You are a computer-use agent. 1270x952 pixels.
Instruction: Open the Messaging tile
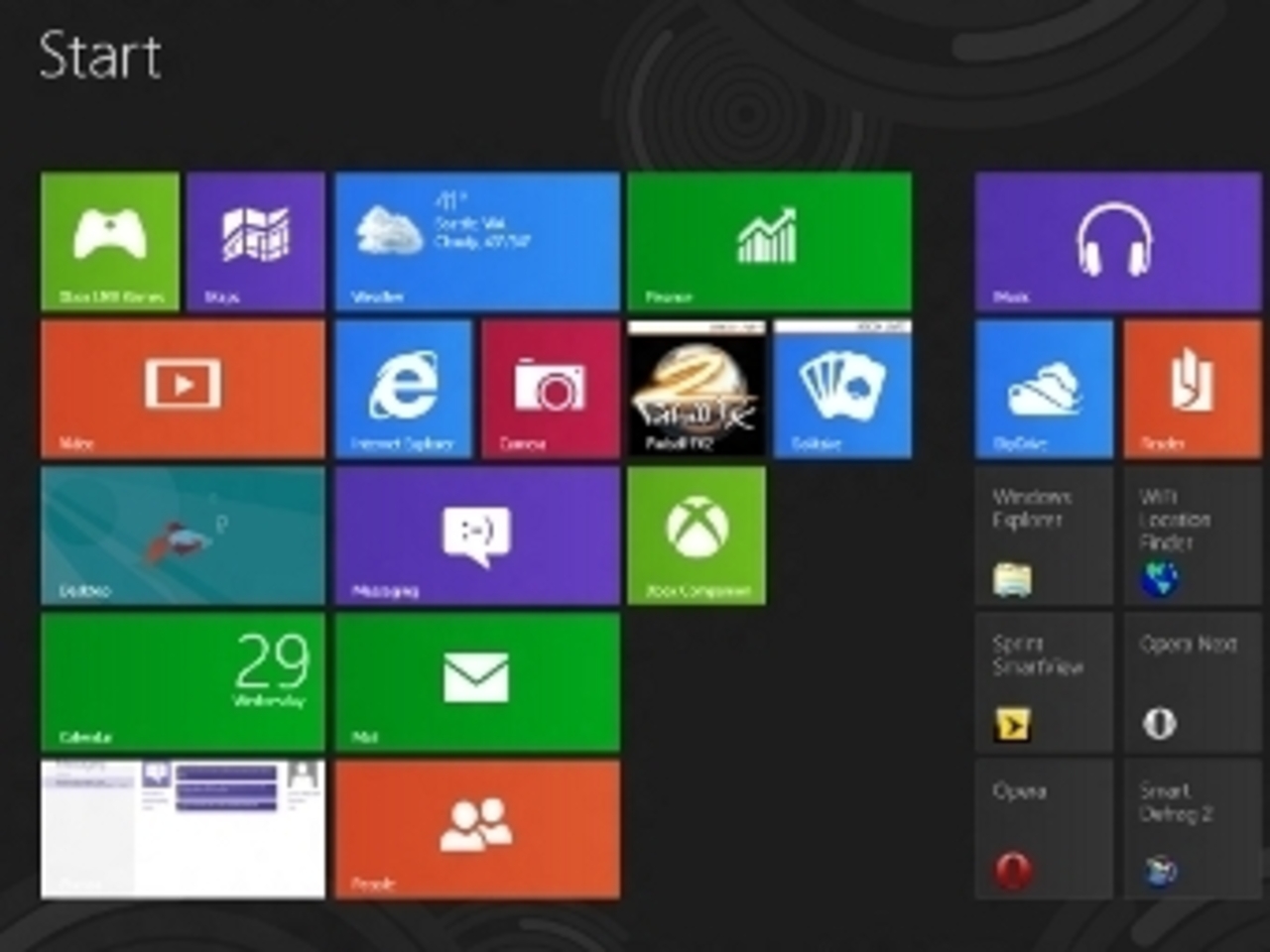tap(477, 535)
